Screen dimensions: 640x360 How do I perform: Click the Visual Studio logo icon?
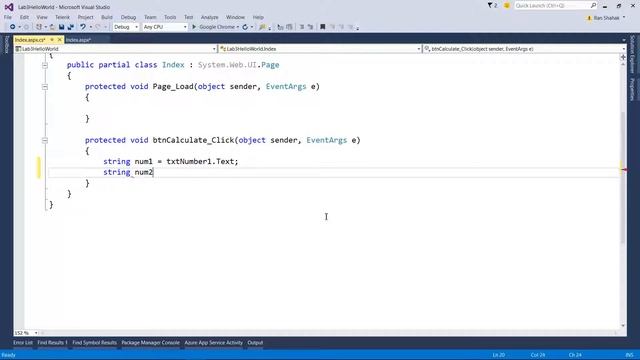coord(9,7)
